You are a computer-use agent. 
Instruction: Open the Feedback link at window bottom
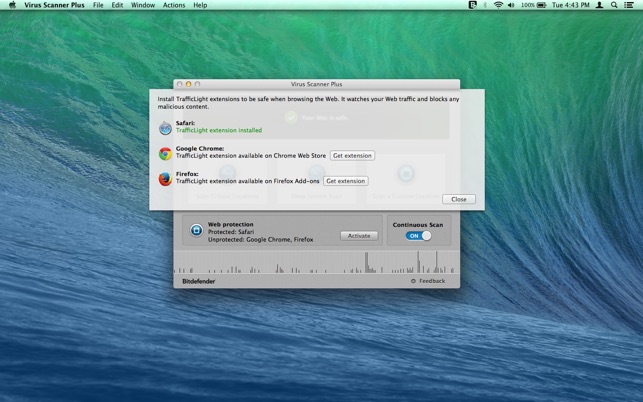click(x=428, y=281)
